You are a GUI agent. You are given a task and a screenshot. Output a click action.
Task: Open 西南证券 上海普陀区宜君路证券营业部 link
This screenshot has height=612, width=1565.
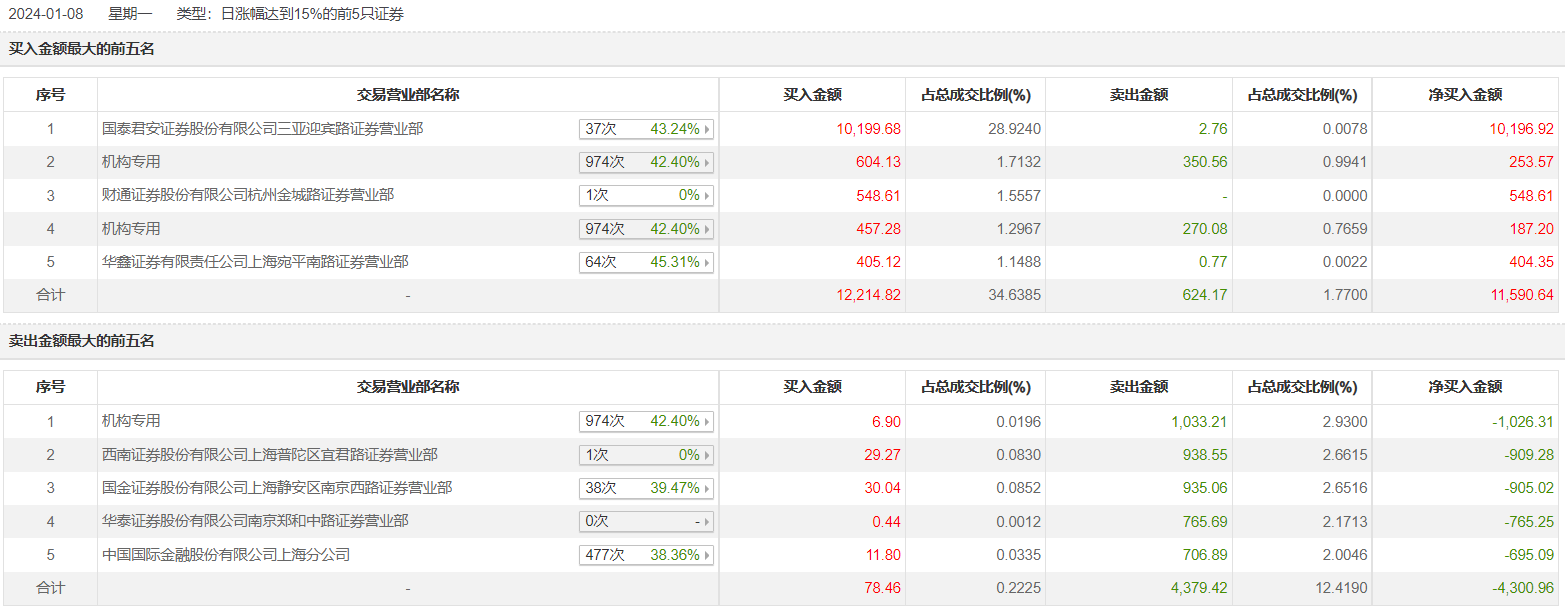(269, 455)
